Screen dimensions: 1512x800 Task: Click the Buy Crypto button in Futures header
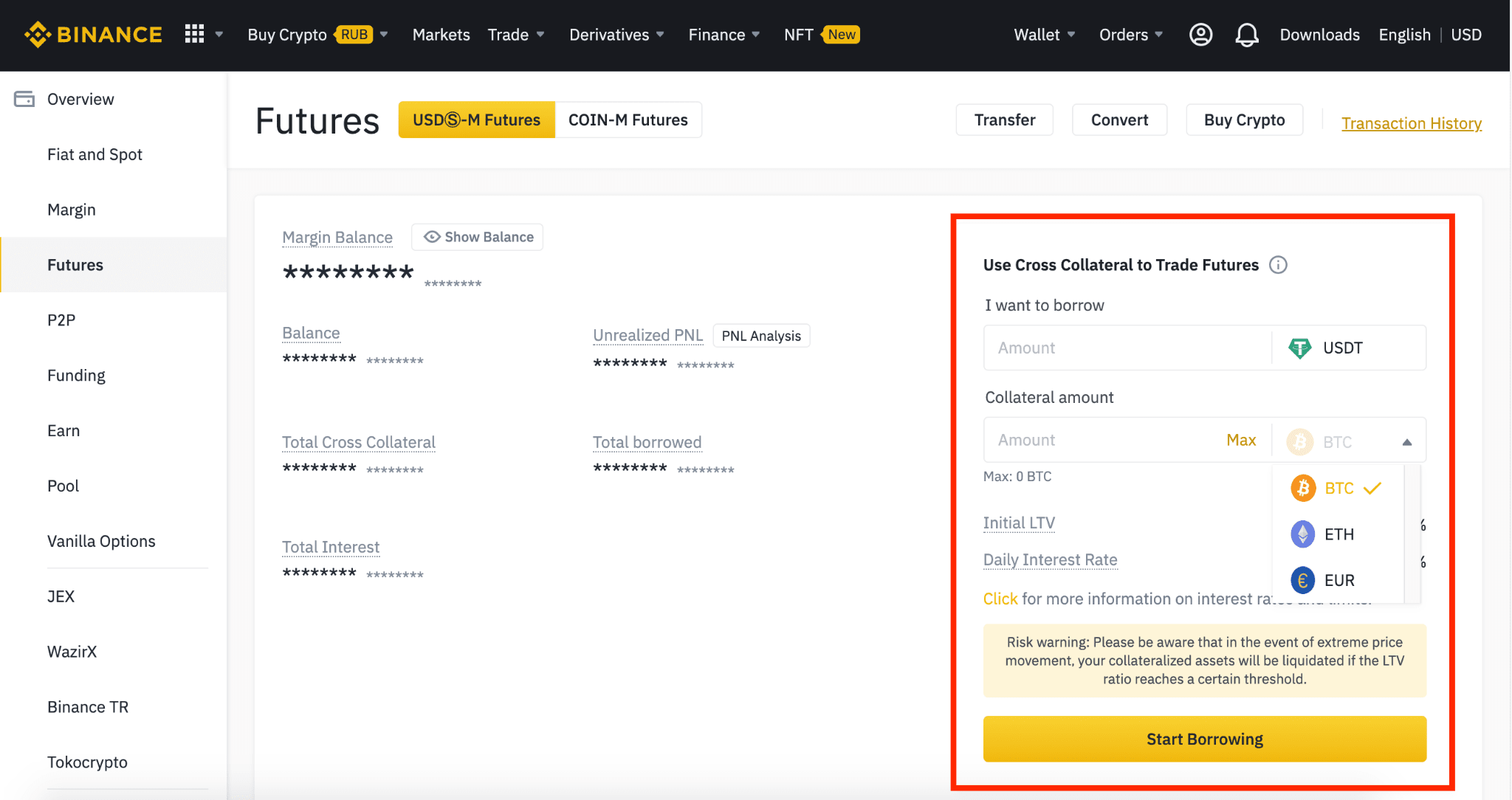pyautogui.click(x=1244, y=120)
